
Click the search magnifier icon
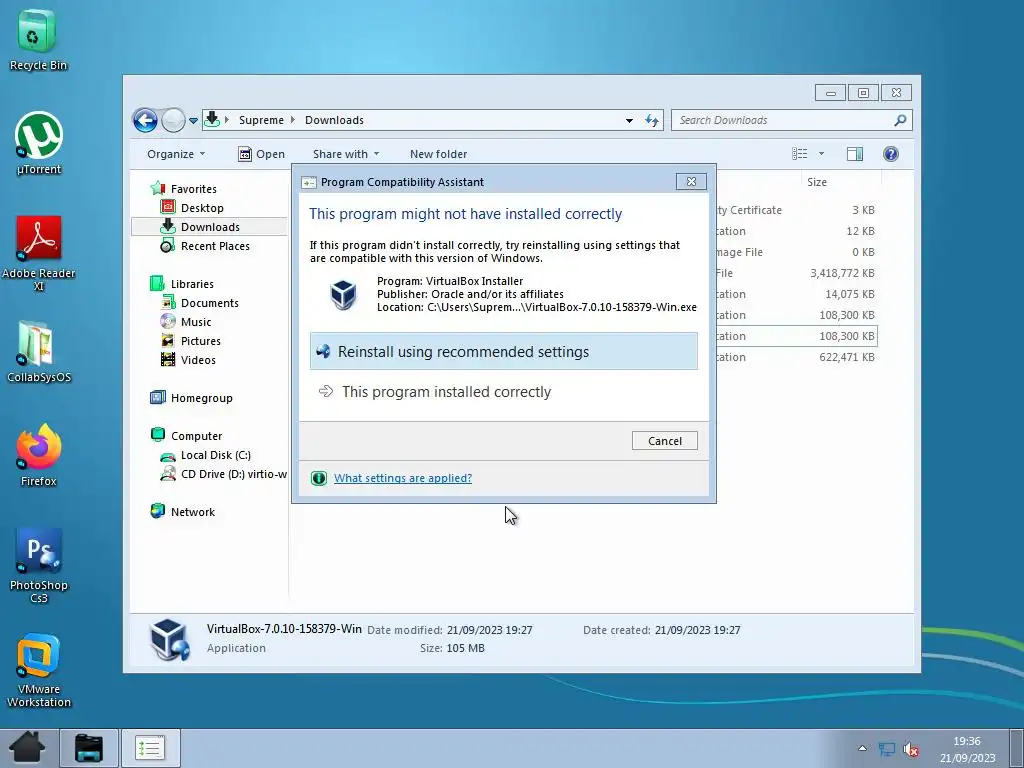900,120
